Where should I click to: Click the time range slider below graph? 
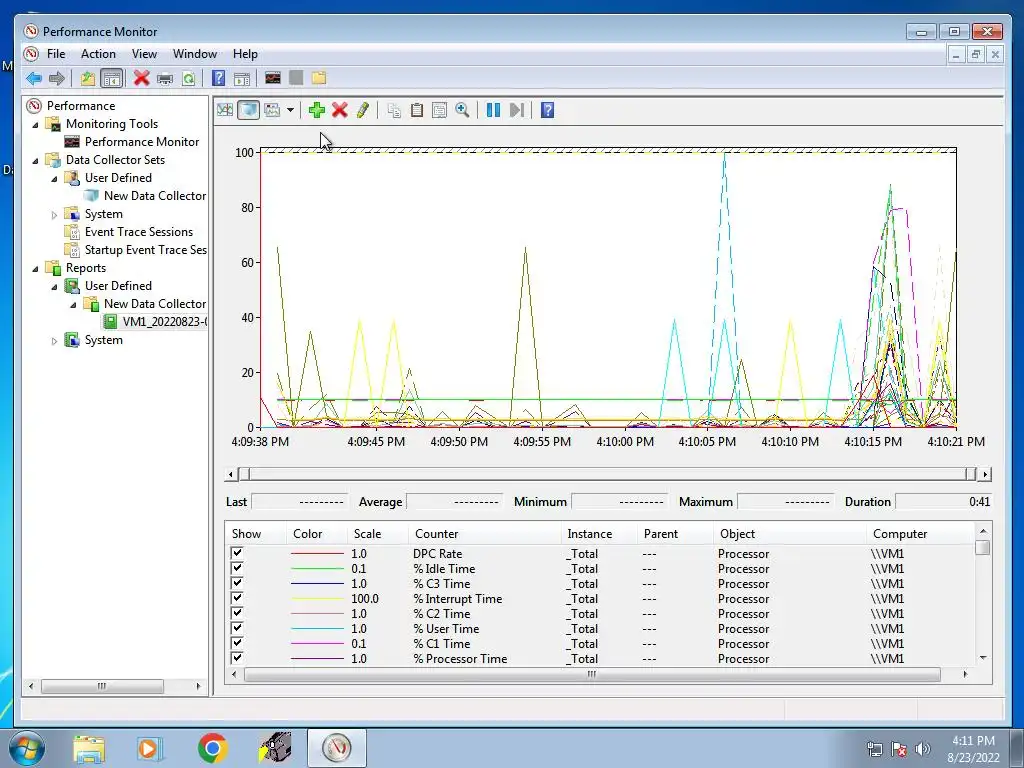606,474
